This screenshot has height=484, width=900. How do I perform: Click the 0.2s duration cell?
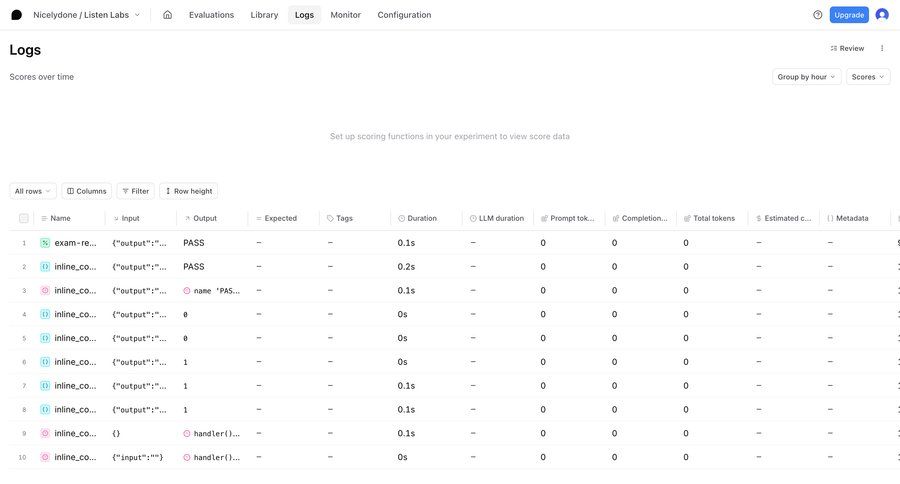point(406,266)
